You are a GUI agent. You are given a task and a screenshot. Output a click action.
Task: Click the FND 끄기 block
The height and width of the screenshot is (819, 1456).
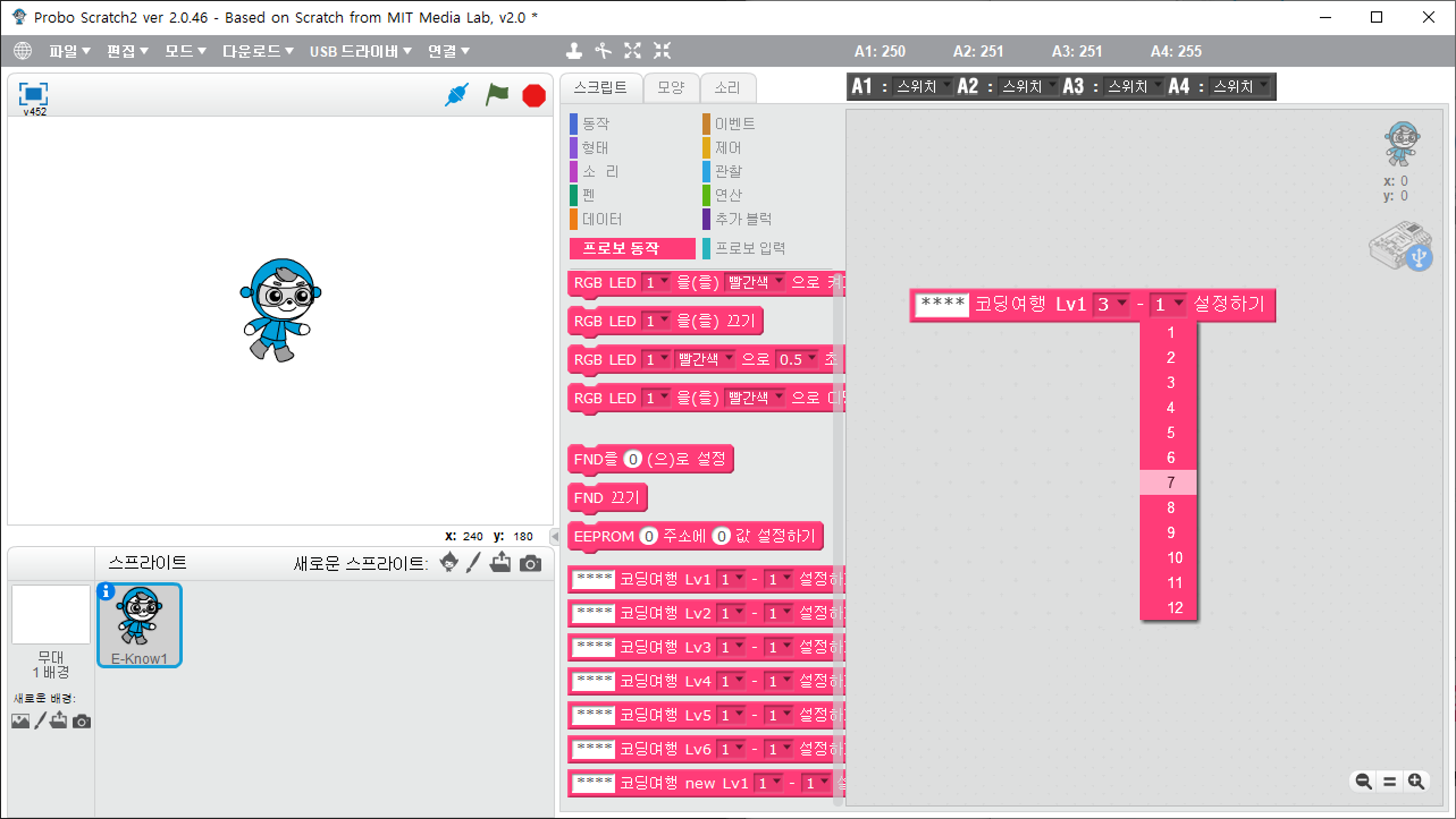(607, 498)
